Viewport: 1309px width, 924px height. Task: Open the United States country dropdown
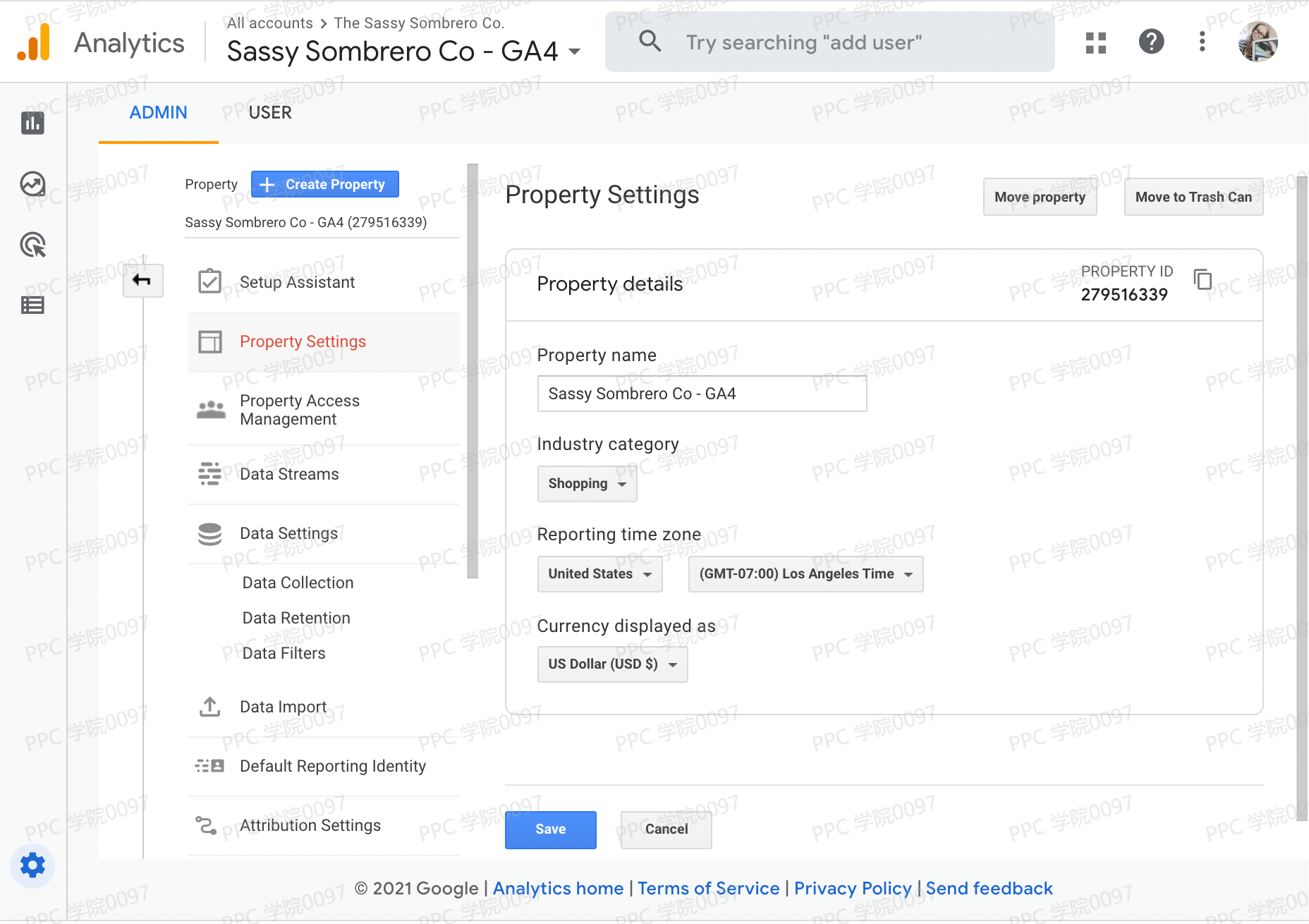click(x=599, y=574)
